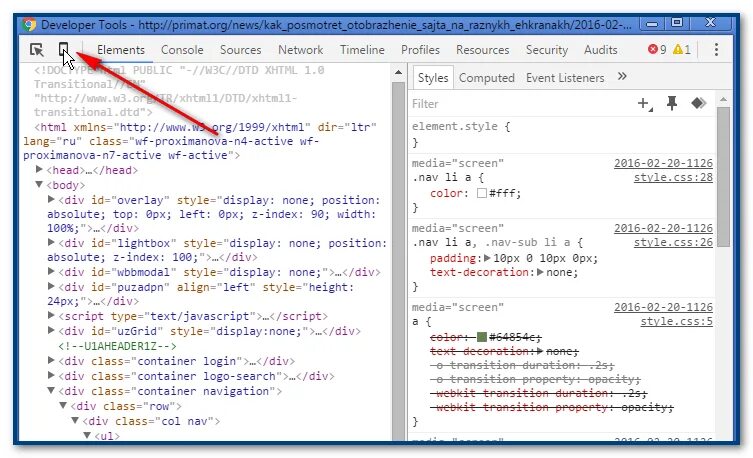Open the Resources tab
This screenshot has height=458, width=753.
483,50
